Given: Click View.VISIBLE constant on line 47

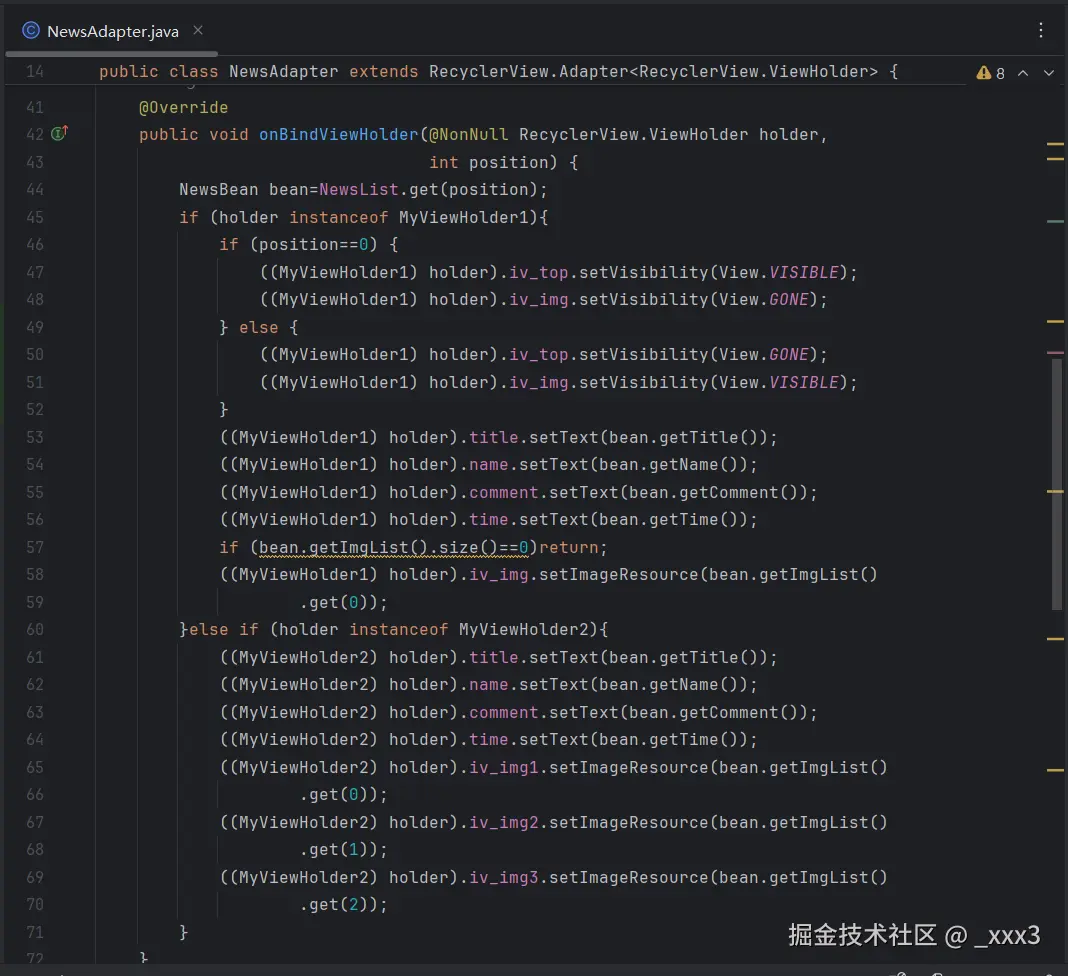Looking at the screenshot, I should click(x=779, y=272).
